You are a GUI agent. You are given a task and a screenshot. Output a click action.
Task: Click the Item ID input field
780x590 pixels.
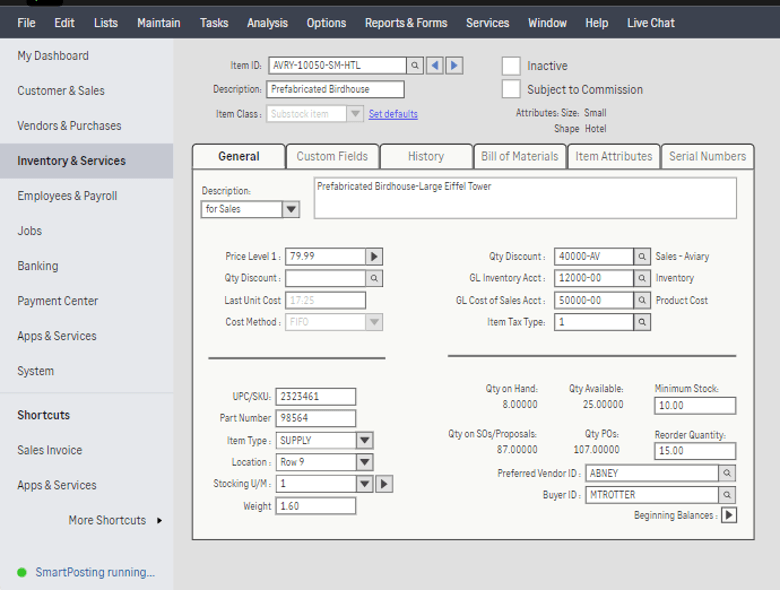click(x=337, y=65)
